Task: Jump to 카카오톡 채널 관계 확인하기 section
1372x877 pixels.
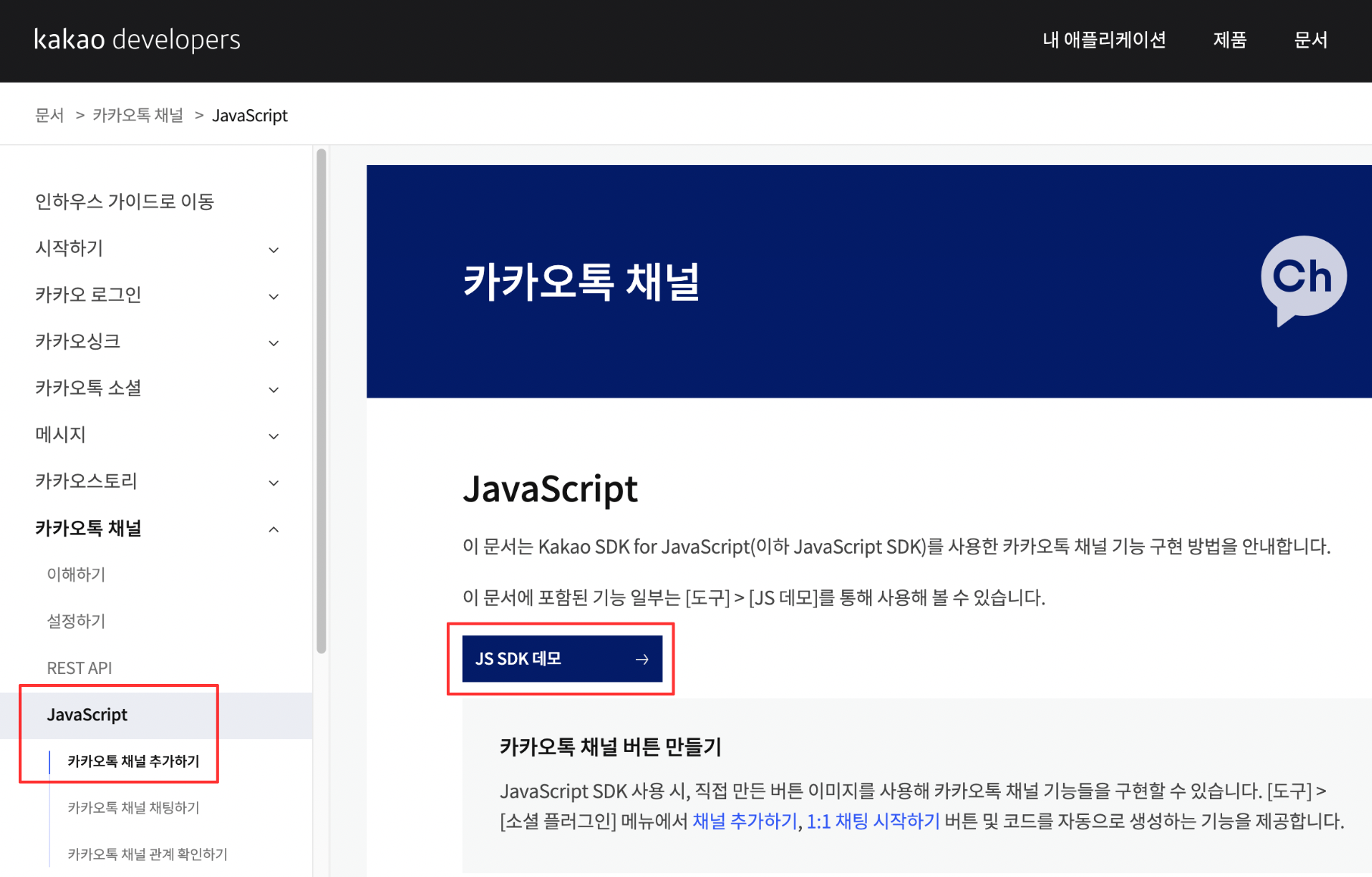Action: [148, 854]
